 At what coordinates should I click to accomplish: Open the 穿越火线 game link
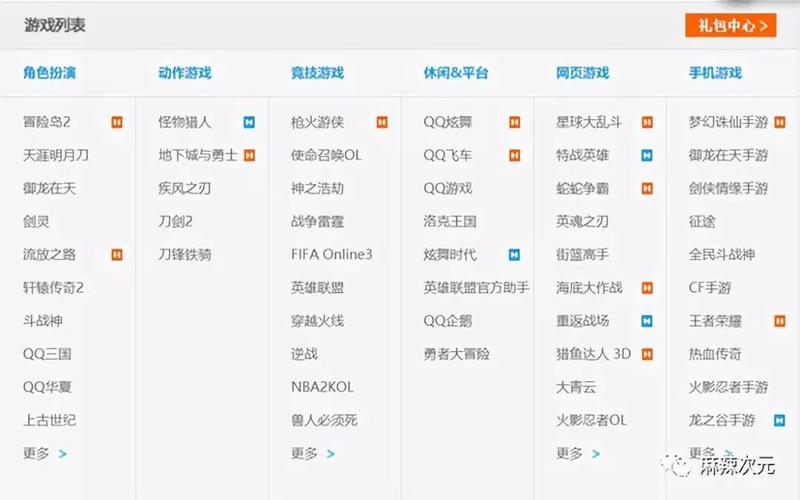click(x=317, y=321)
